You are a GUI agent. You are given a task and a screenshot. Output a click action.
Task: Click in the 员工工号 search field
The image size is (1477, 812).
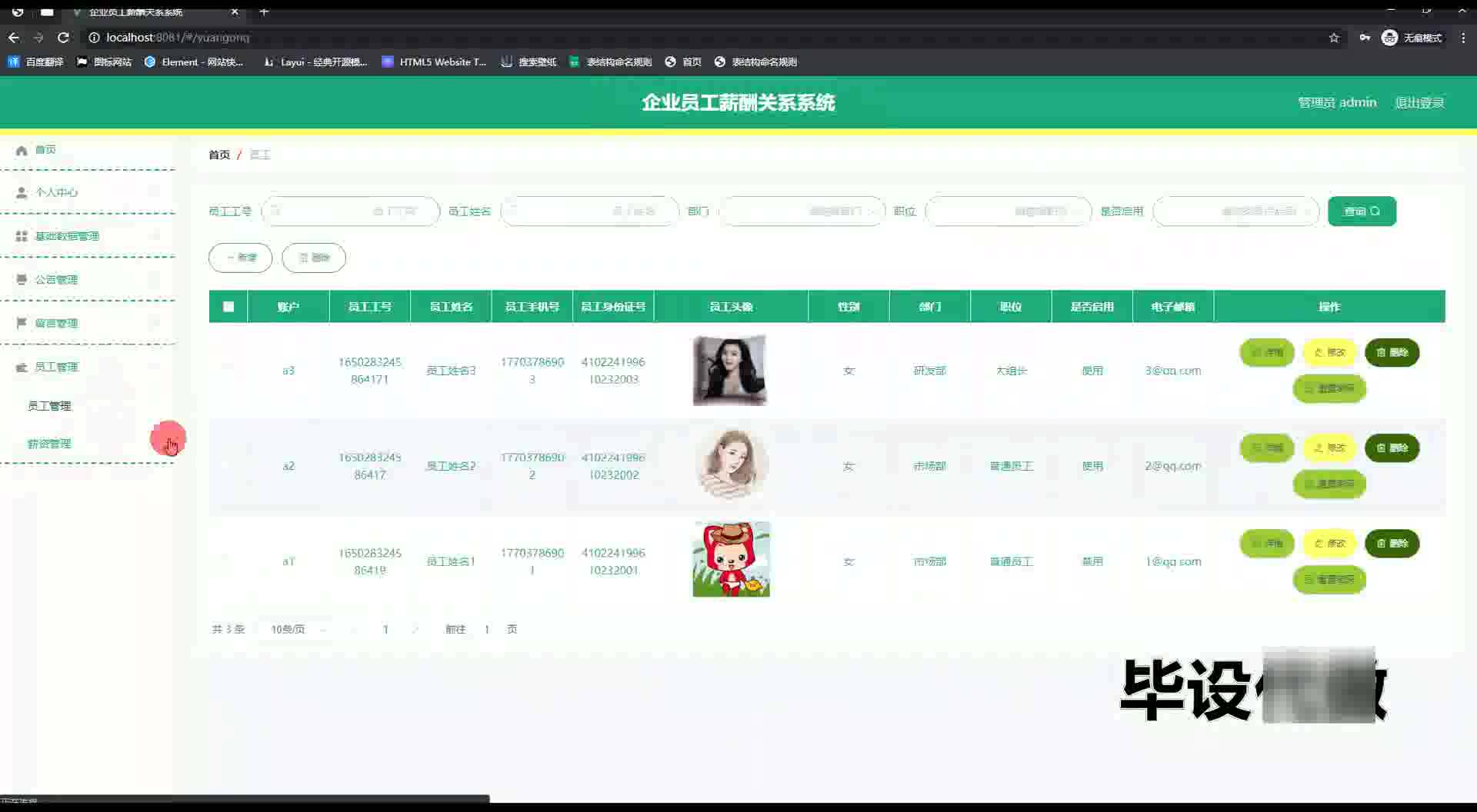click(x=351, y=211)
